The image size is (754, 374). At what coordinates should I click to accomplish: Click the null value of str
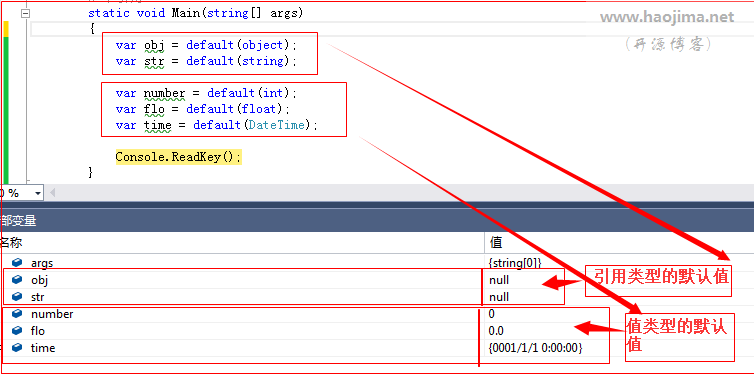pyautogui.click(x=499, y=297)
